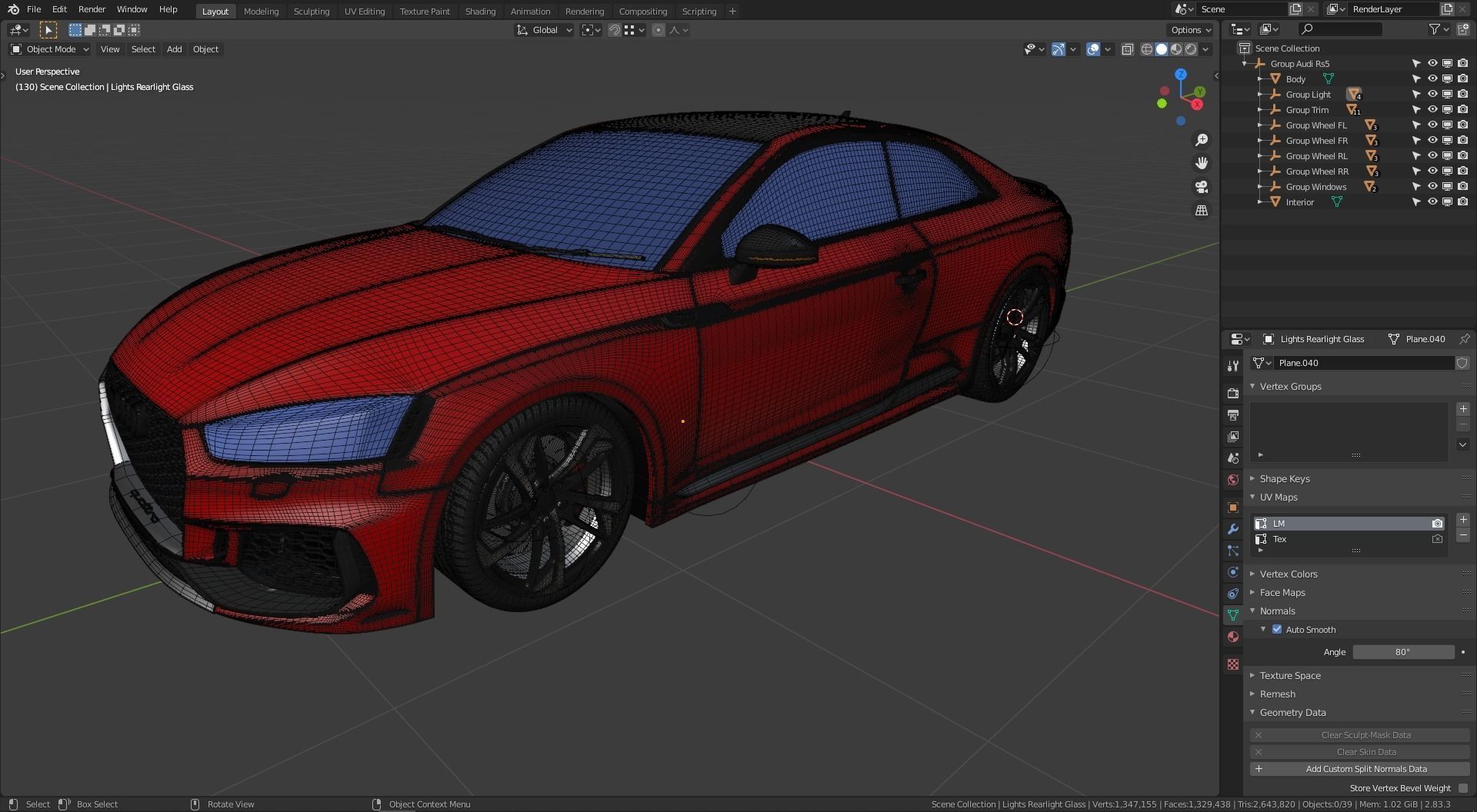
Task: Open the Global transform orientation dropdown
Action: tap(545, 30)
